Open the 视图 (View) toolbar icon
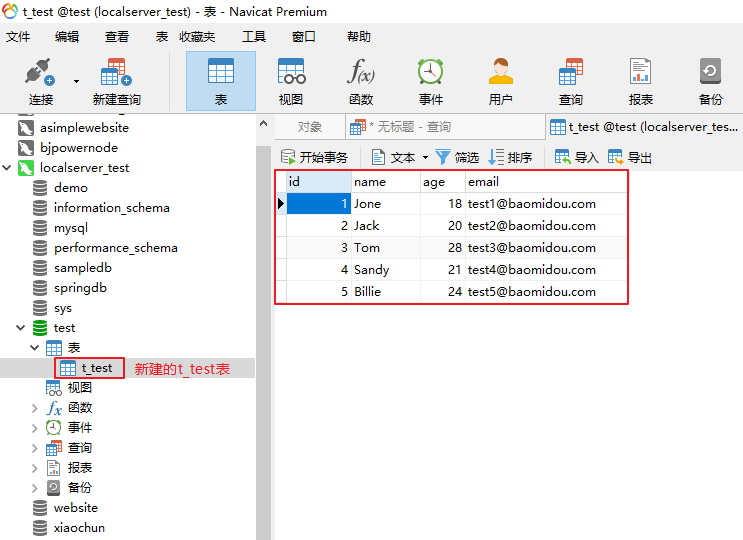 [291, 81]
